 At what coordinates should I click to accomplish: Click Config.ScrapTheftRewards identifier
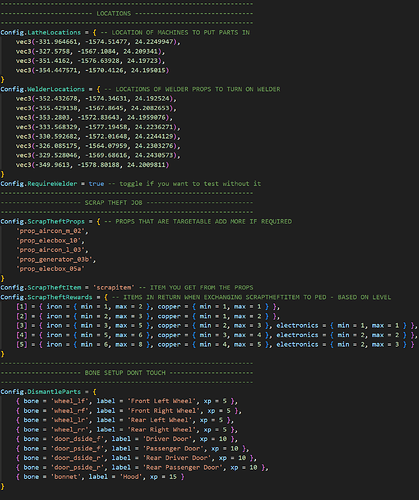tap(46, 297)
